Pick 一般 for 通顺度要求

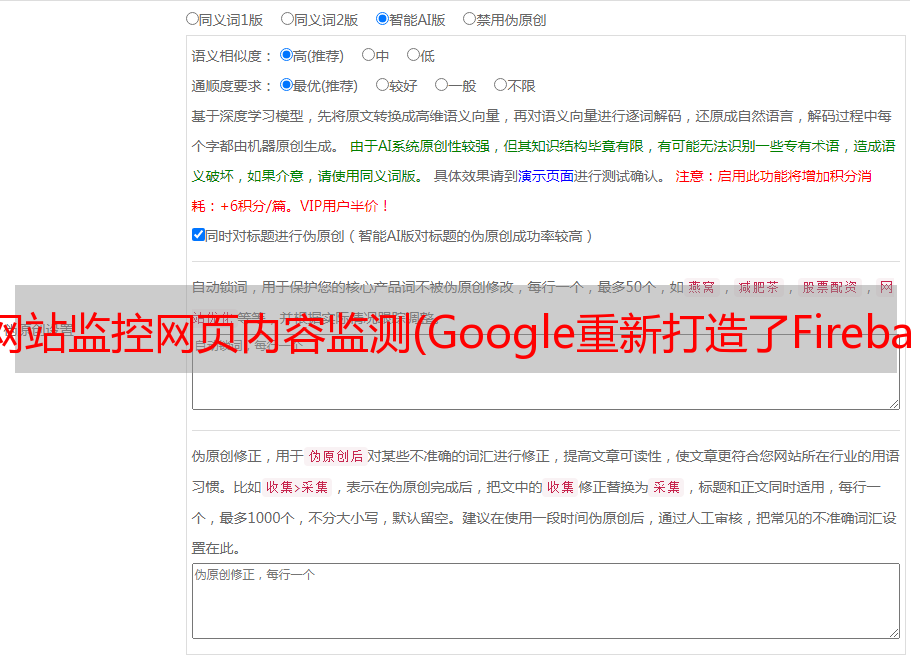point(441,85)
